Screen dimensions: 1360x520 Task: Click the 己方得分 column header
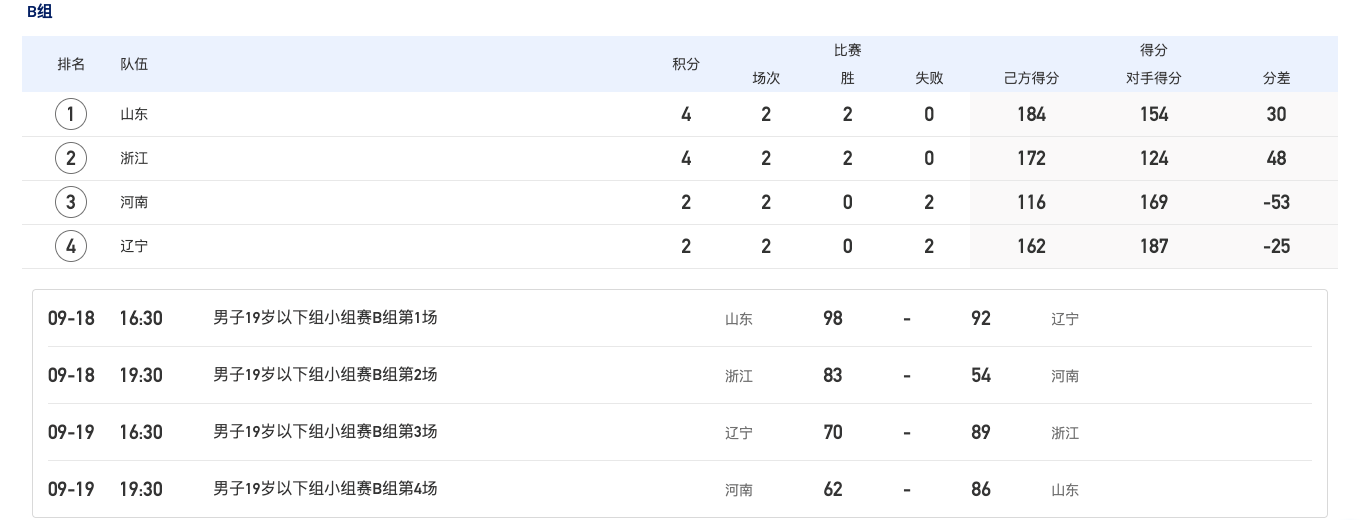click(x=1031, y=78)
